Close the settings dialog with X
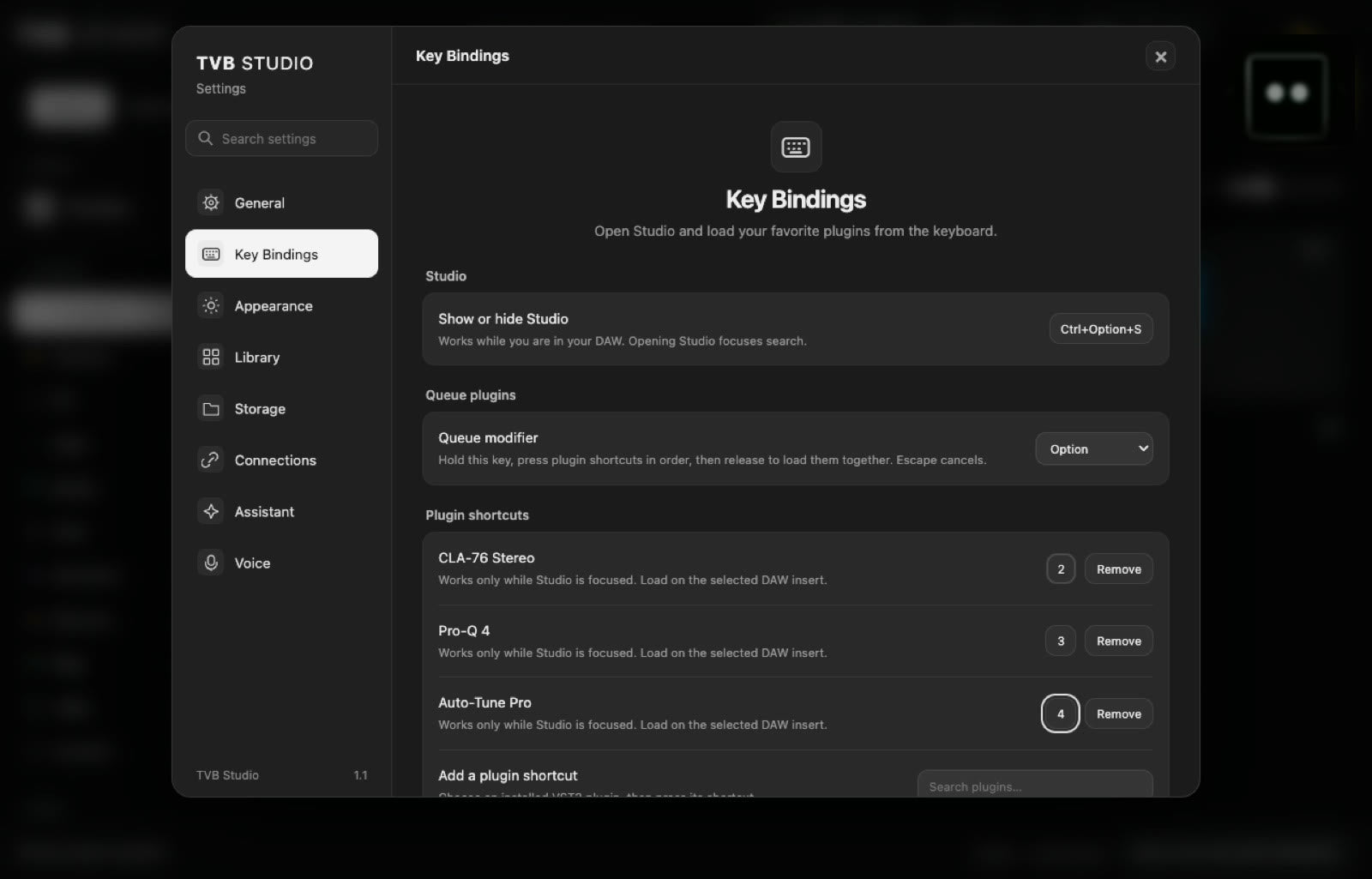The image size is (1372, 879). click(1160, 57)
